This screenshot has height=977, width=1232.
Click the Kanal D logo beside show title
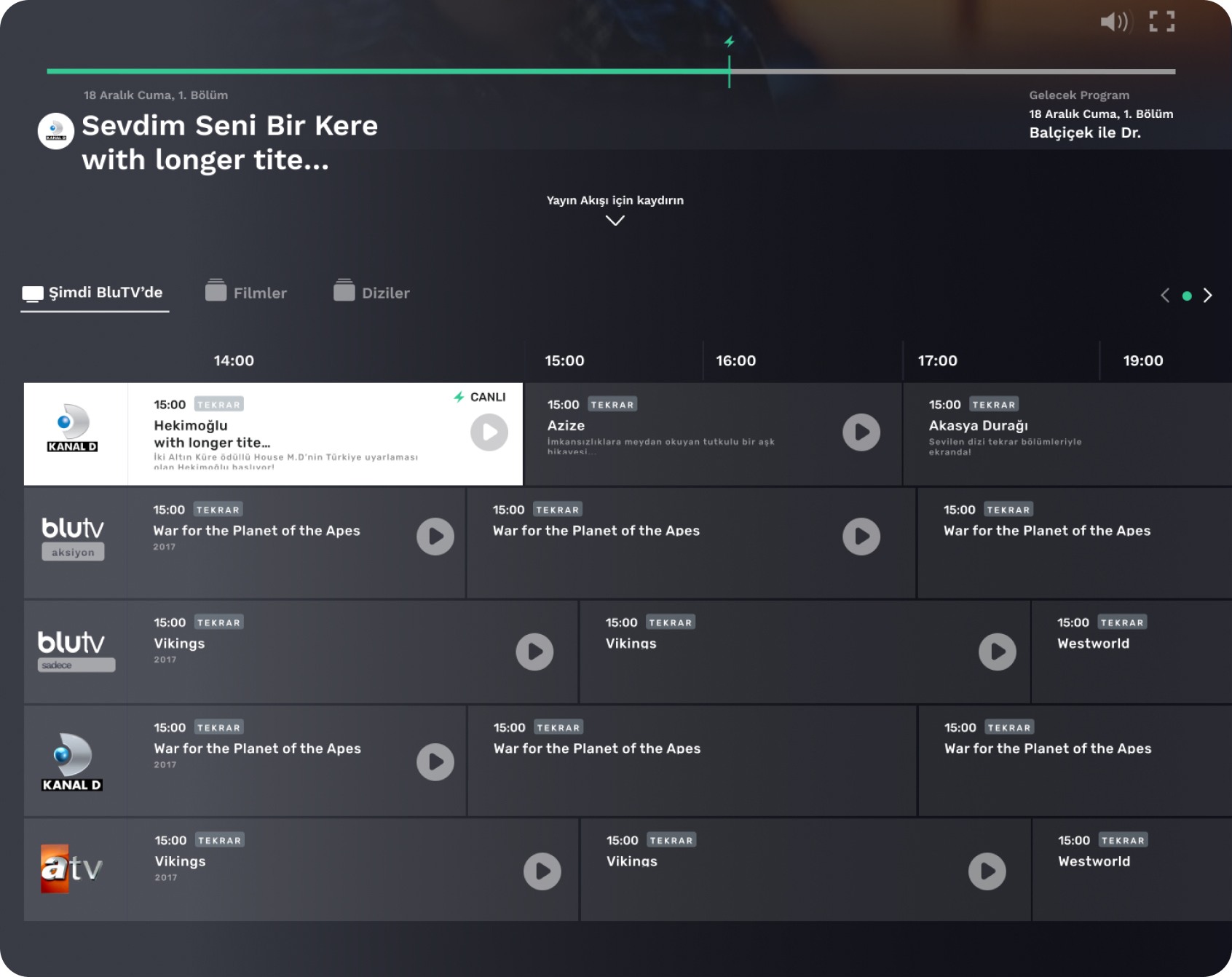(x=56, y=131)
